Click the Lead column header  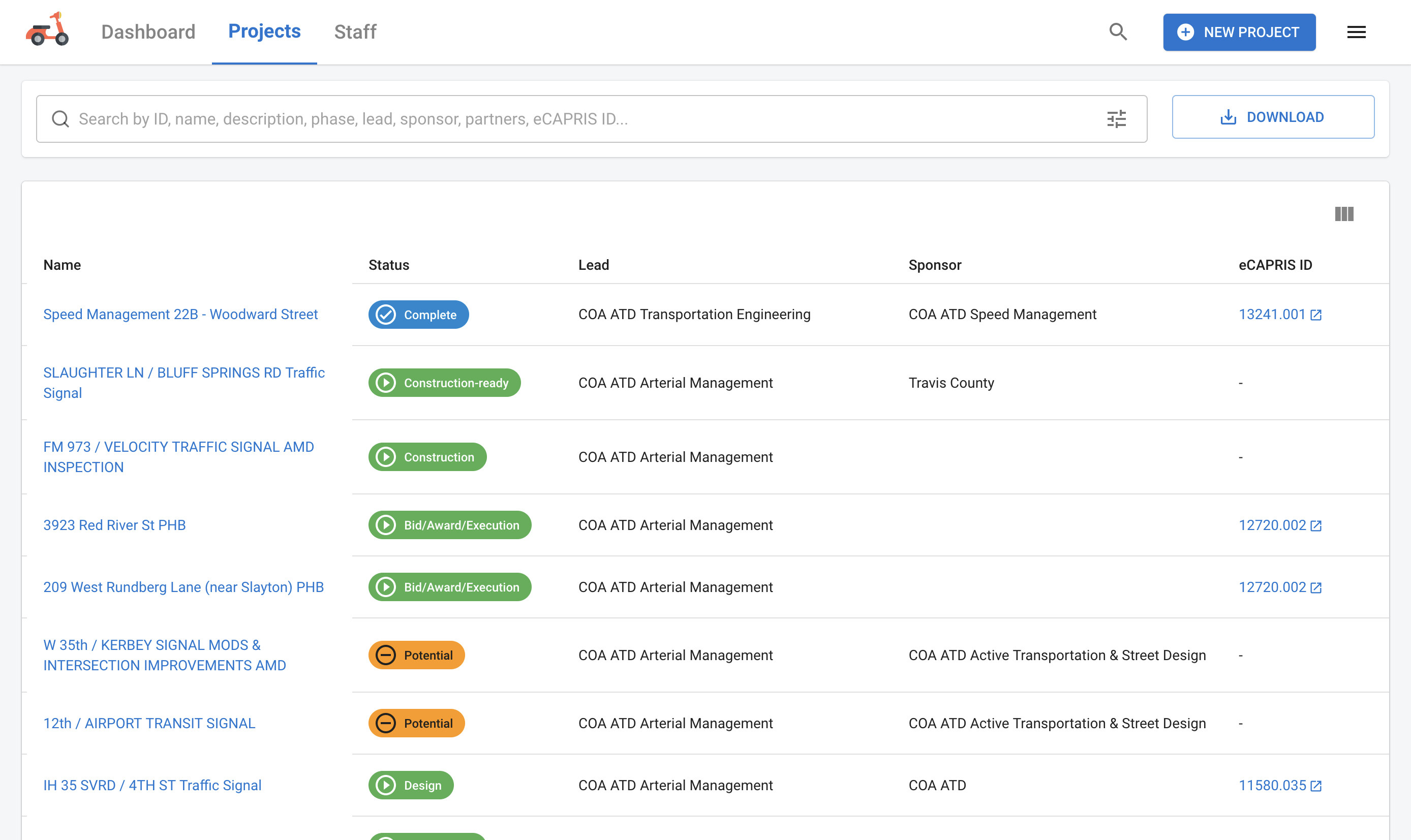tap(594, 265)
